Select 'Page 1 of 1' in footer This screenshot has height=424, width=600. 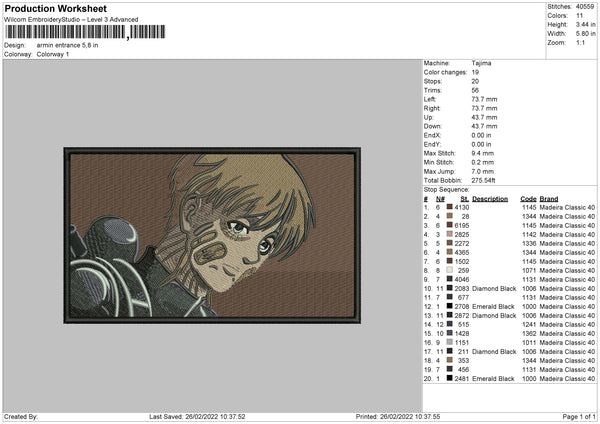coord(579,417)
